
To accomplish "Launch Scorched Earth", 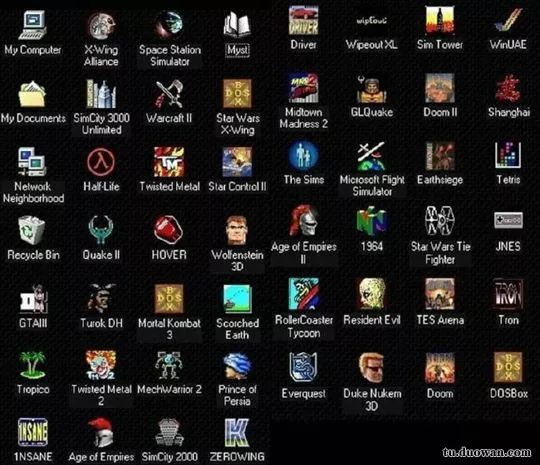I will [x=237, y=299].
